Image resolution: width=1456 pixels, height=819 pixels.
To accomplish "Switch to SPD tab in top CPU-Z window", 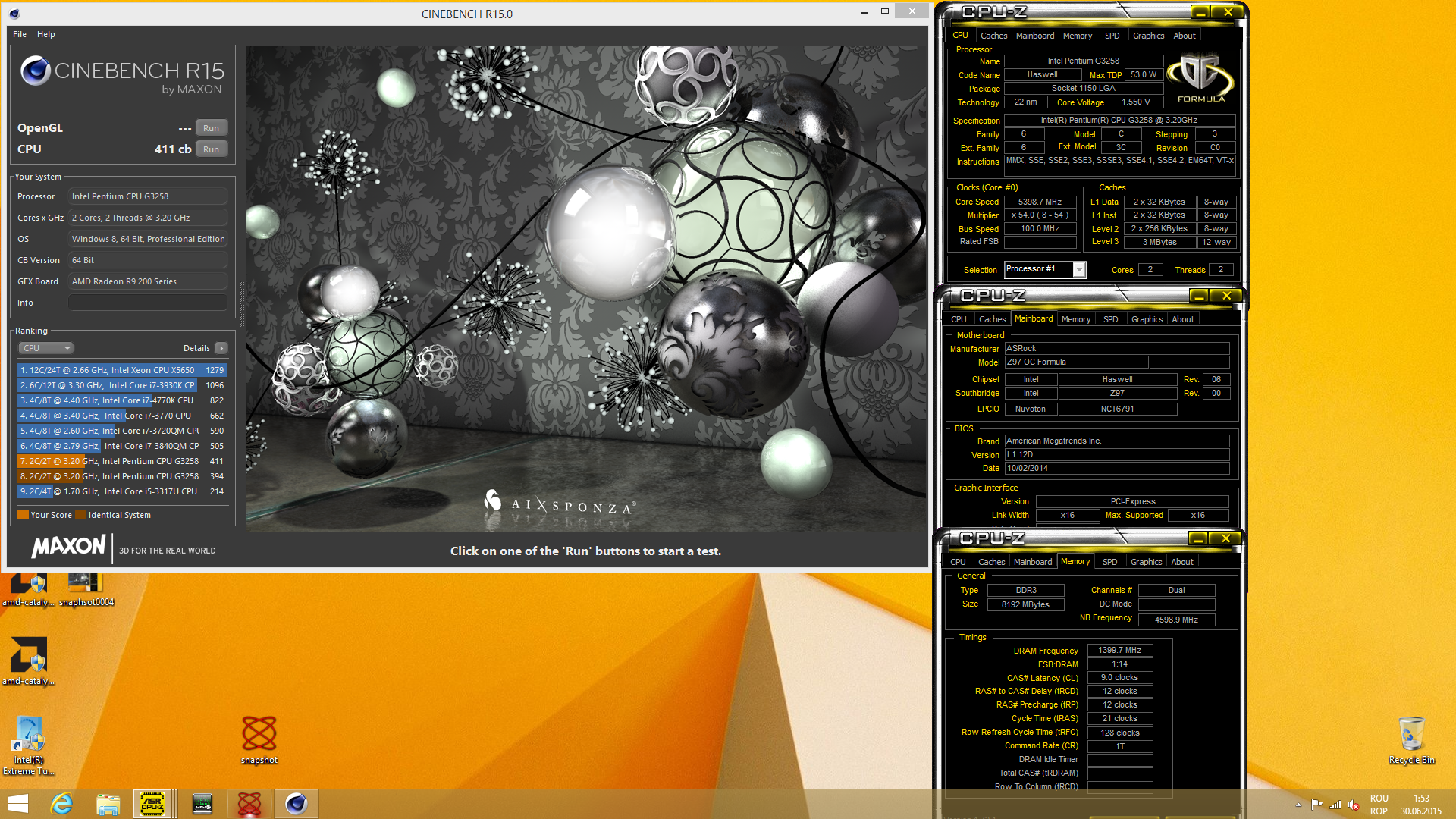I will tap(1112, 36).
